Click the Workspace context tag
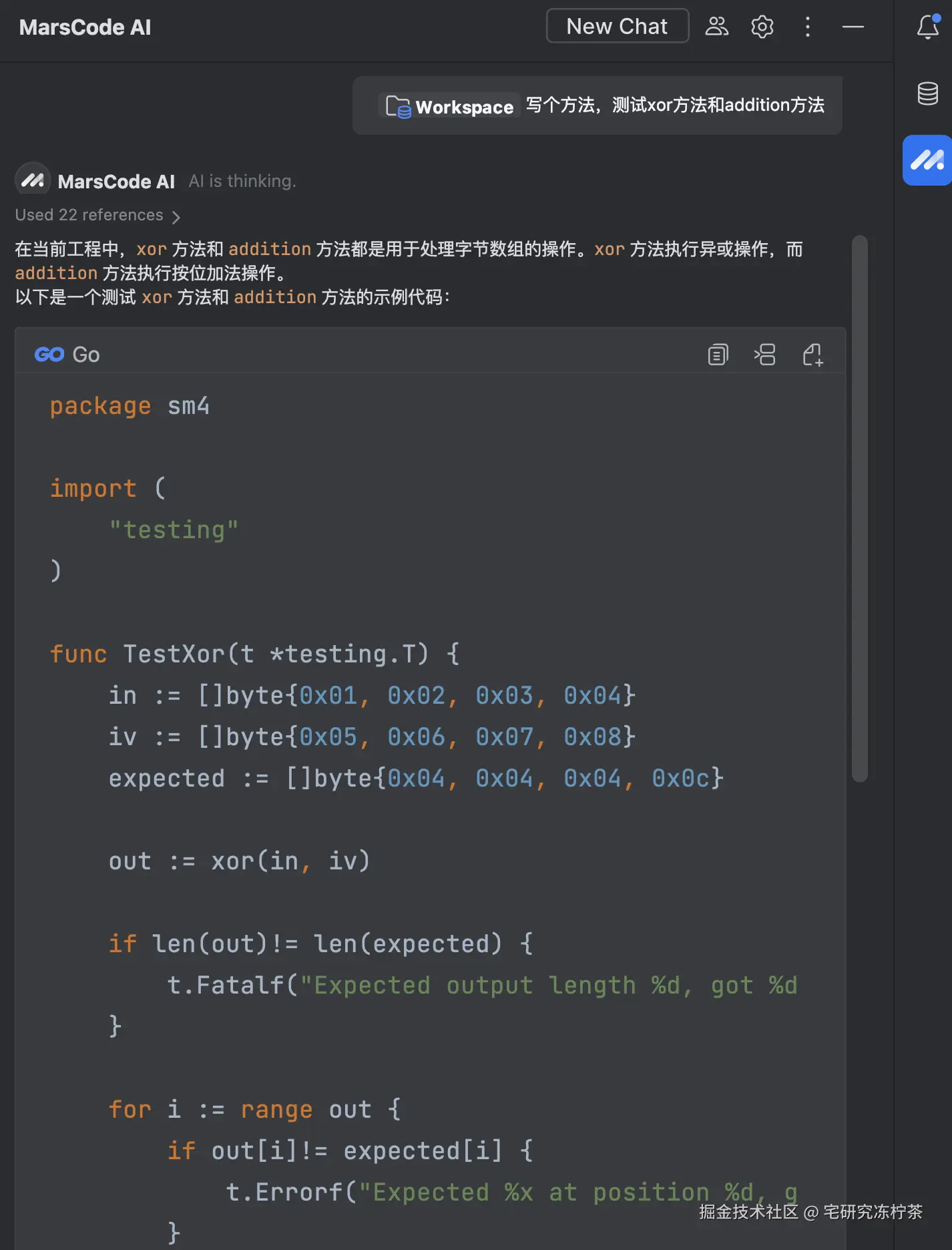Image resolution: width=952 pixels, height=1250 pixels. 449,106
